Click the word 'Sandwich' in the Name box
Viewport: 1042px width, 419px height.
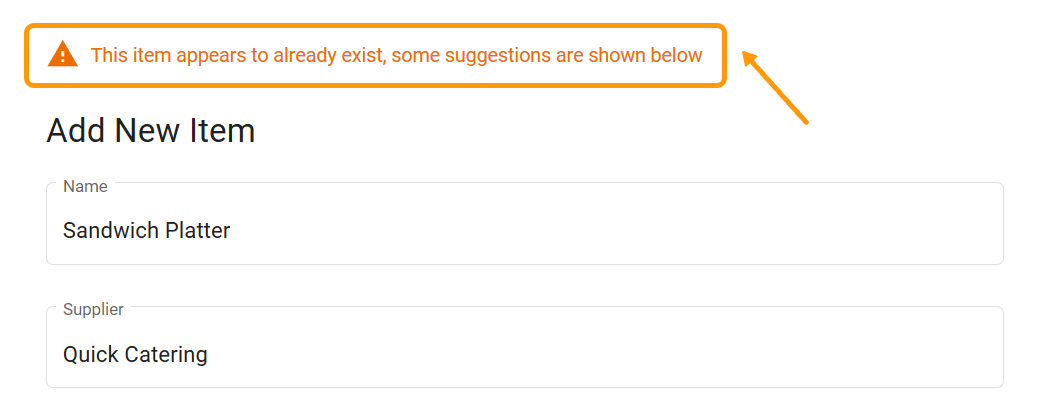click(104, 231)
